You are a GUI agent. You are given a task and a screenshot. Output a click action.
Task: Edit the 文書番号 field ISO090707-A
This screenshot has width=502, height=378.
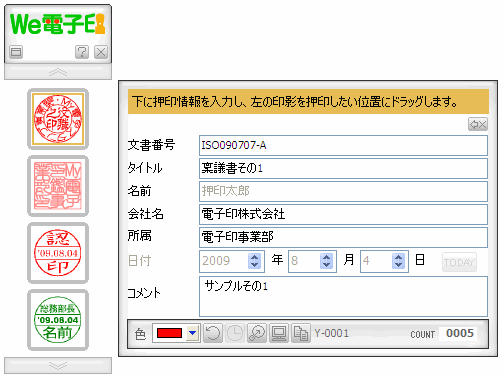343,145
